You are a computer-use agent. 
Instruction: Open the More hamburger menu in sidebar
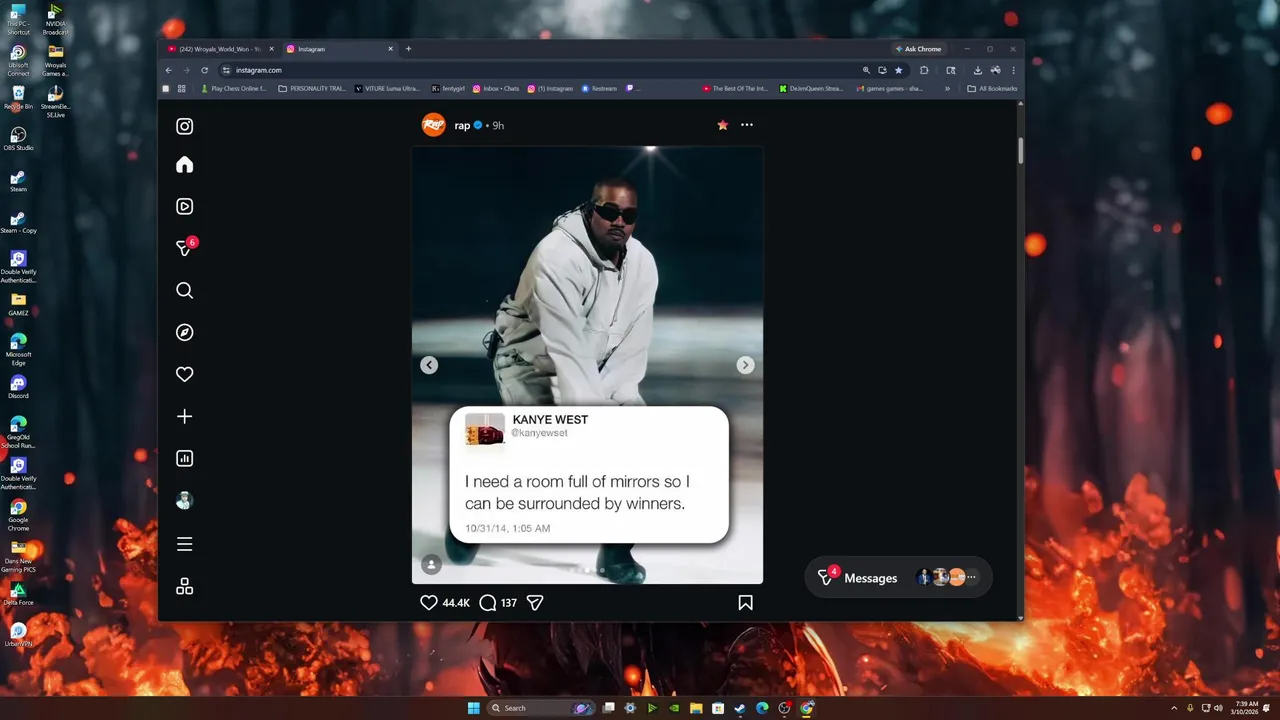point(185,545)
